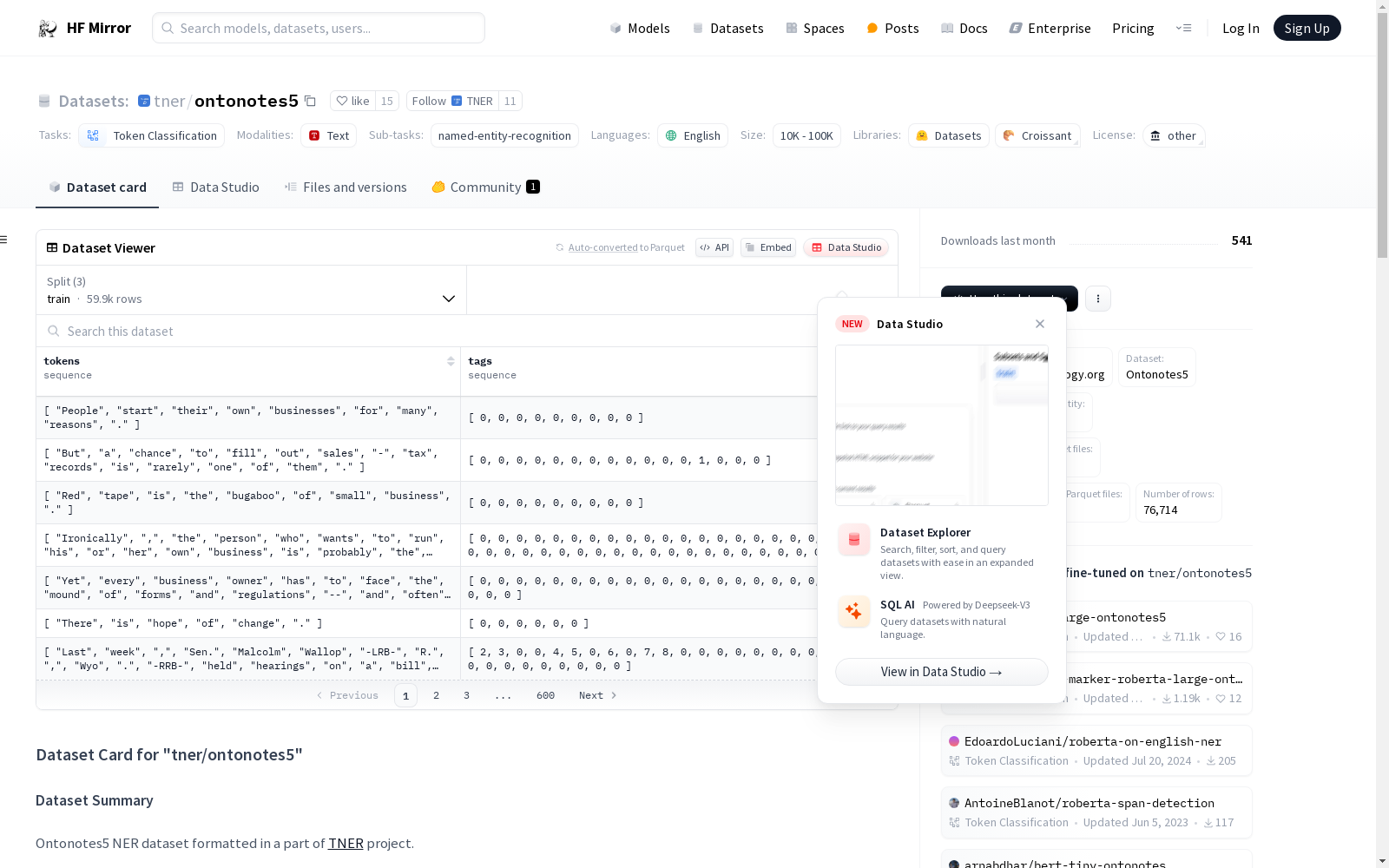Select the named-entity-recognition sub-task tag
This screenshot has width=1389, height=868.
click(504, 135)
